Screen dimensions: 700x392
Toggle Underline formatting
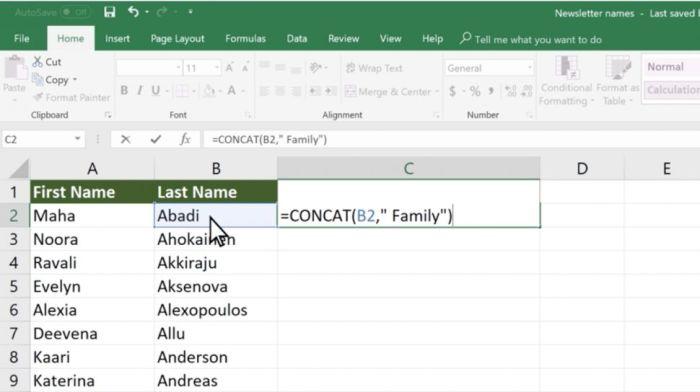[155, 91]
